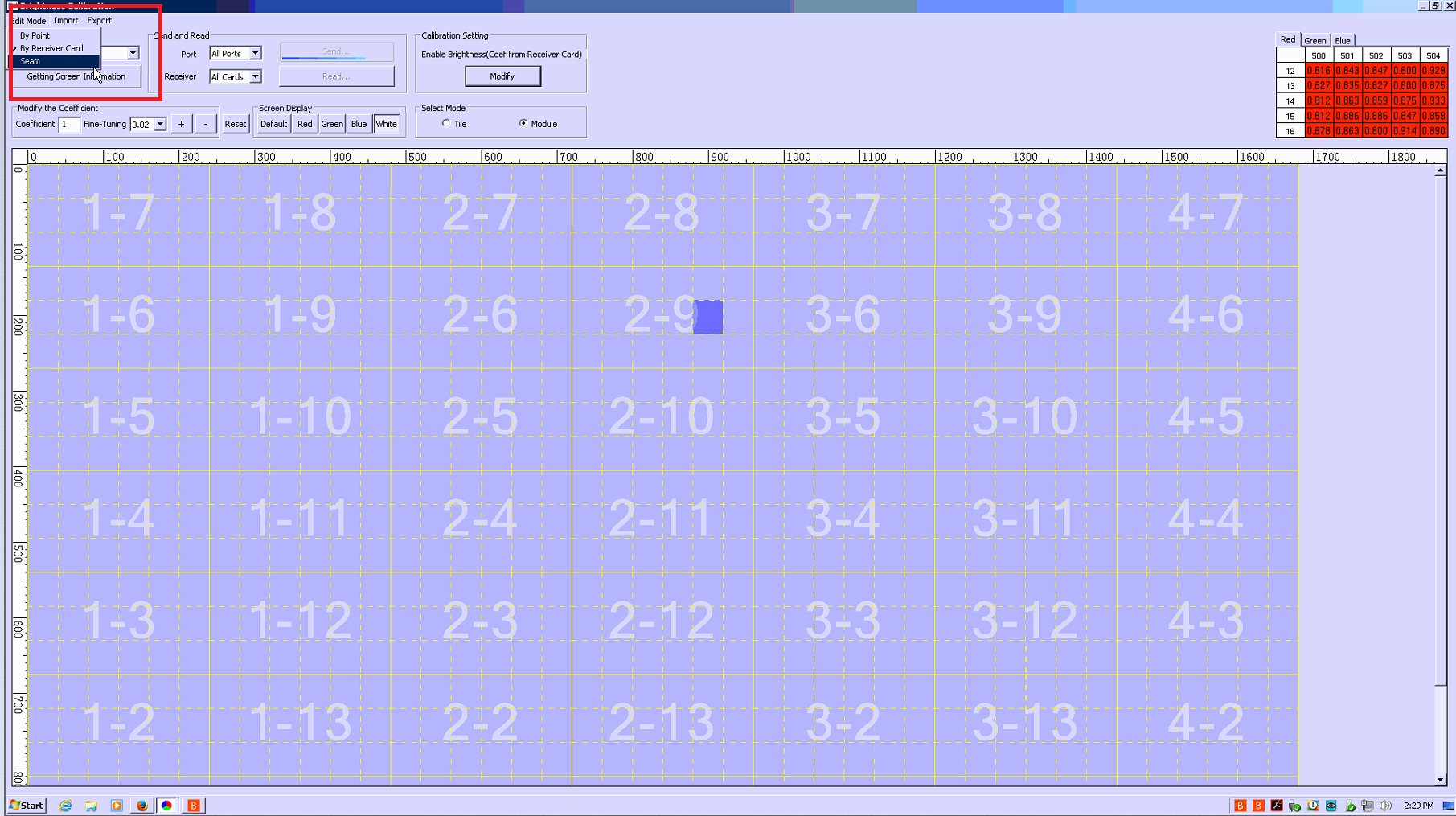Select the Module radio button
Screen dimensions: 1456x816
pos(523,124)
